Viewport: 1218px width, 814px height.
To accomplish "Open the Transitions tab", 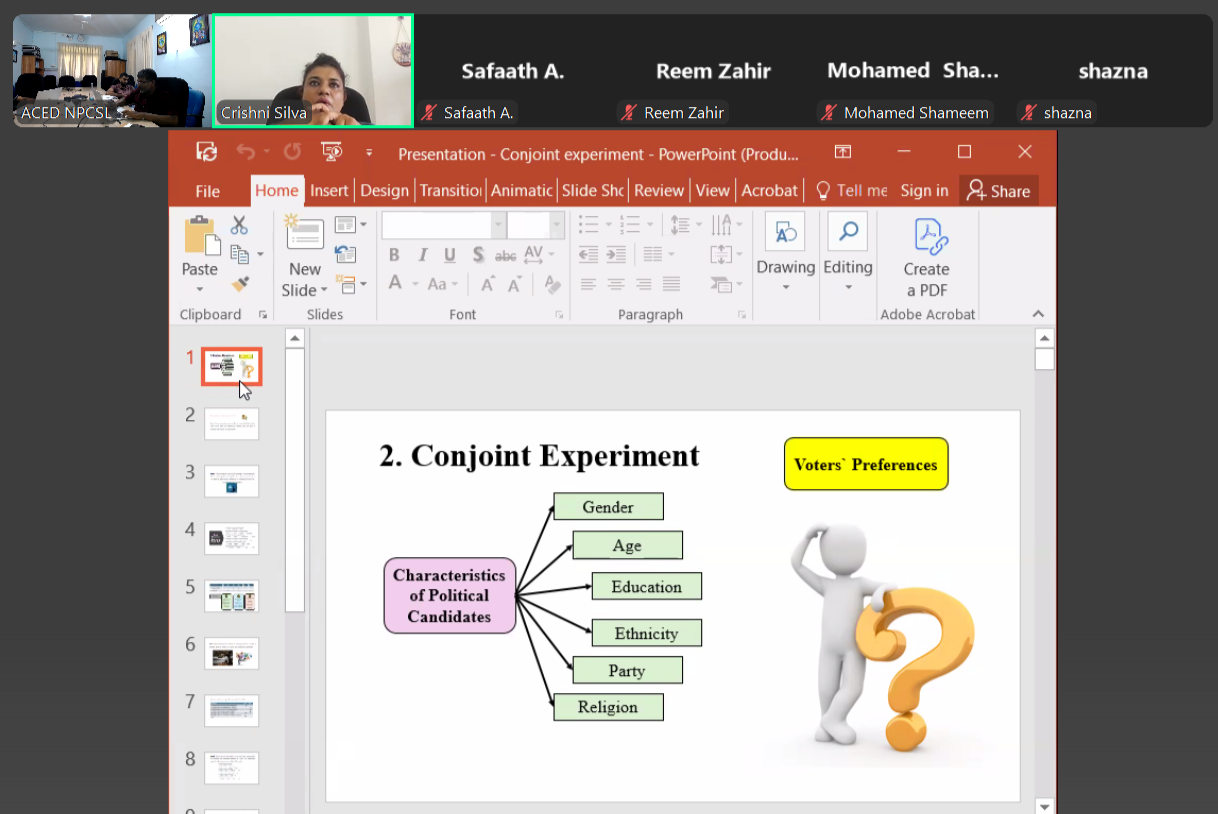I will click(451, 191).
